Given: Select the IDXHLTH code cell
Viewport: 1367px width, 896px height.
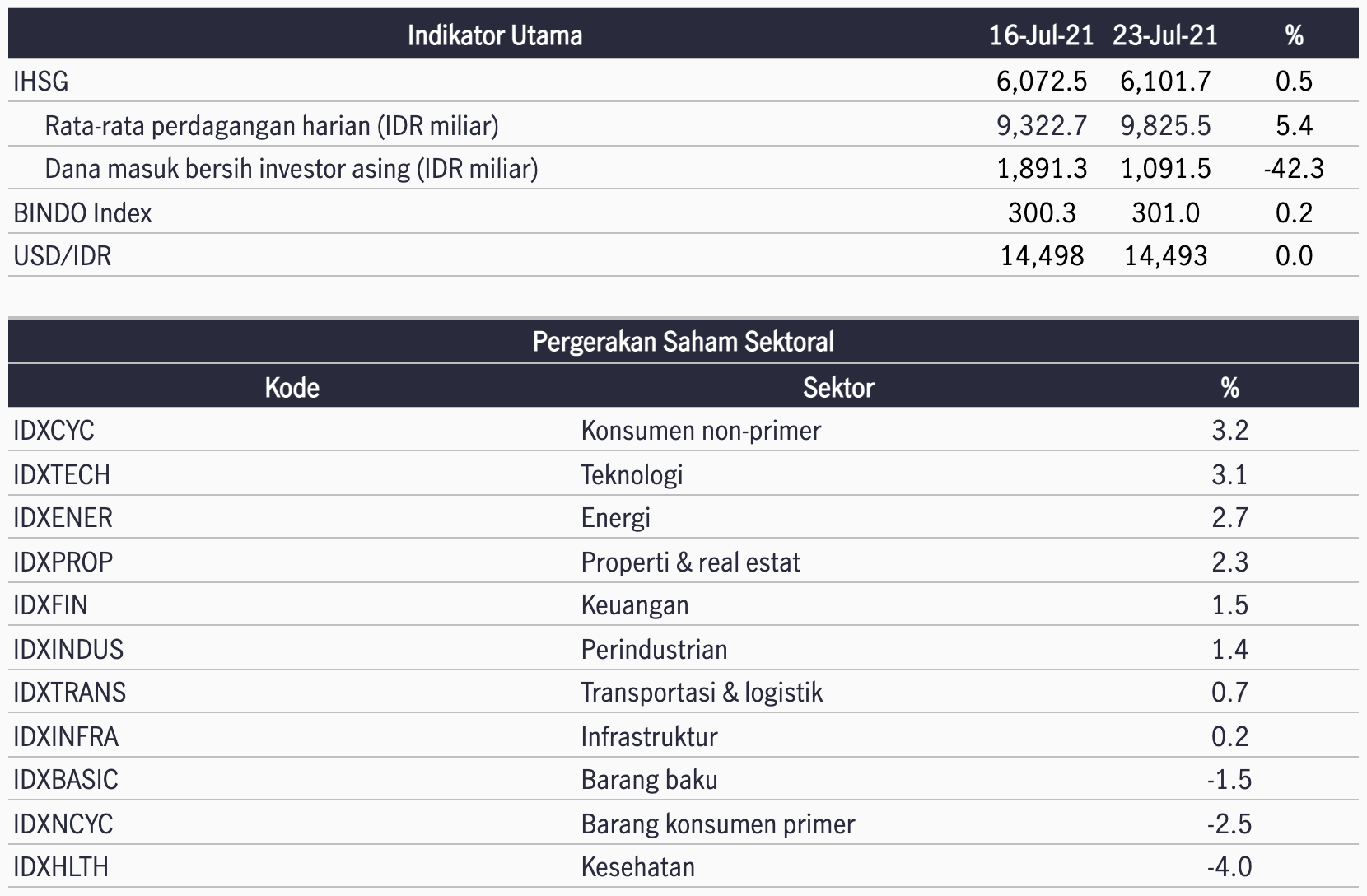Looking at the screenshot, I should (61, 867).
